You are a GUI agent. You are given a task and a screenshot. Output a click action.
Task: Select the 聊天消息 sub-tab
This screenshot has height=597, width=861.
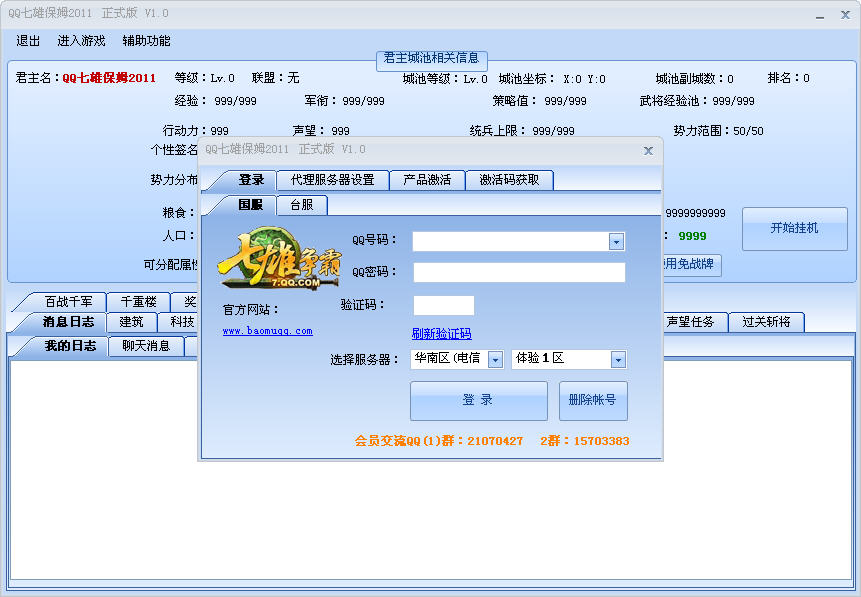[146, 346]
